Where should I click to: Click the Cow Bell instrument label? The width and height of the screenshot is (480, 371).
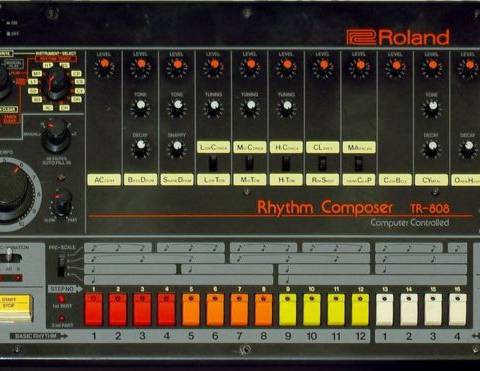[x=395, y=180]
